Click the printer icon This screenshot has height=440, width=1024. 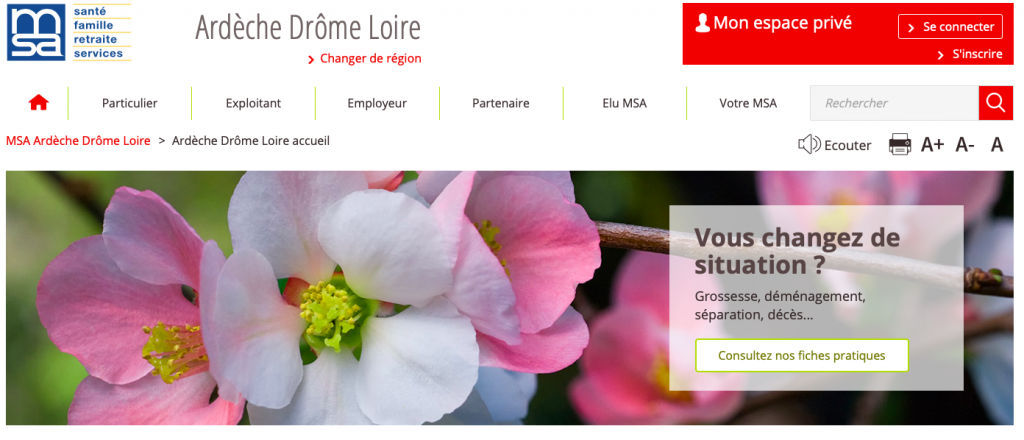[x=899, y=144]
